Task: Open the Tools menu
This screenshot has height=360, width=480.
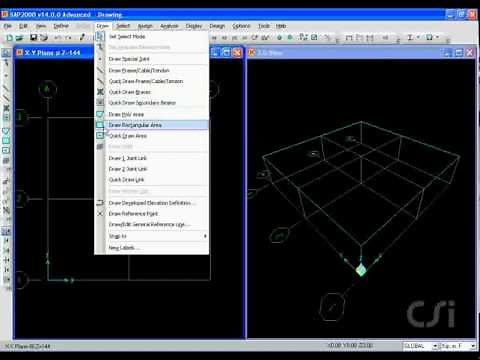Action: click(x=264, y=26)
